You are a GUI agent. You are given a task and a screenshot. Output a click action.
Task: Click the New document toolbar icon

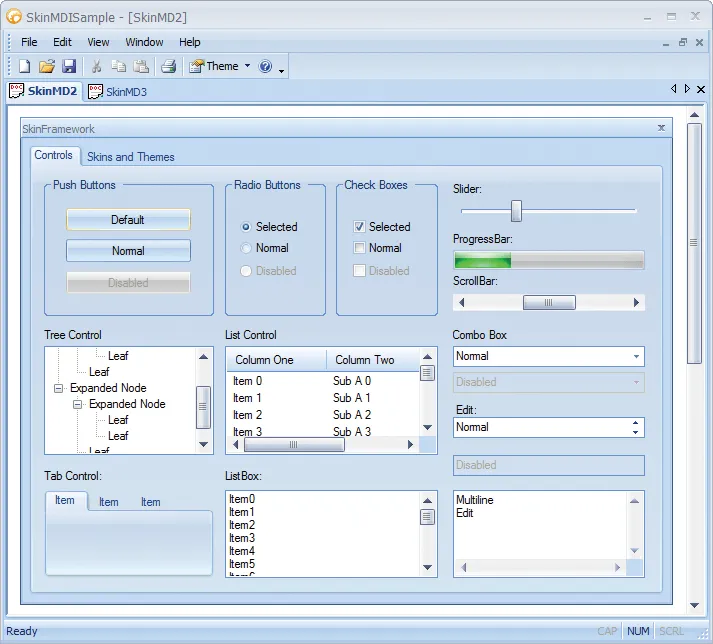pyautogui.click(x=24, y=66)
